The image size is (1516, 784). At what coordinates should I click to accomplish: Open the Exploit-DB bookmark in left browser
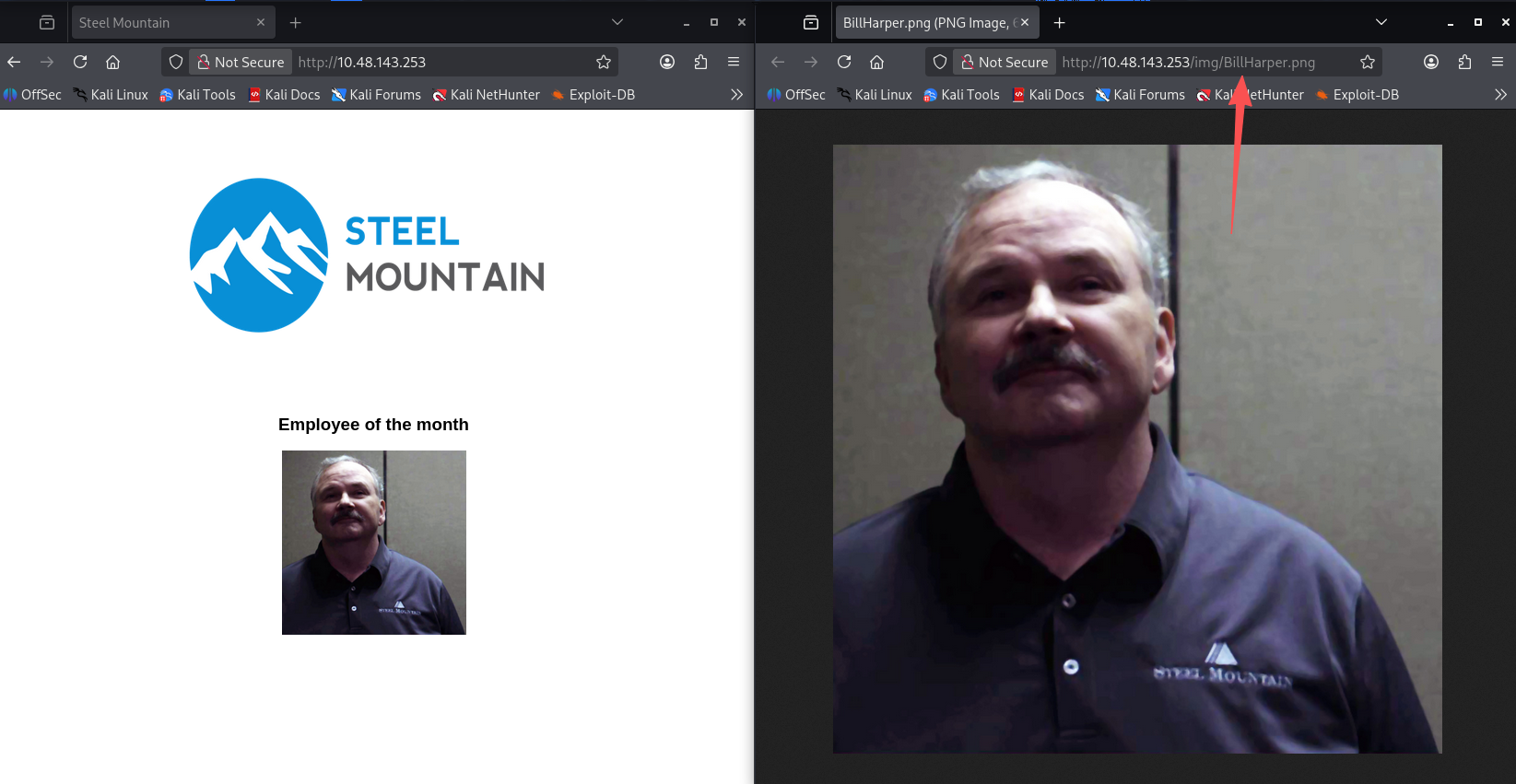(593, 95)
